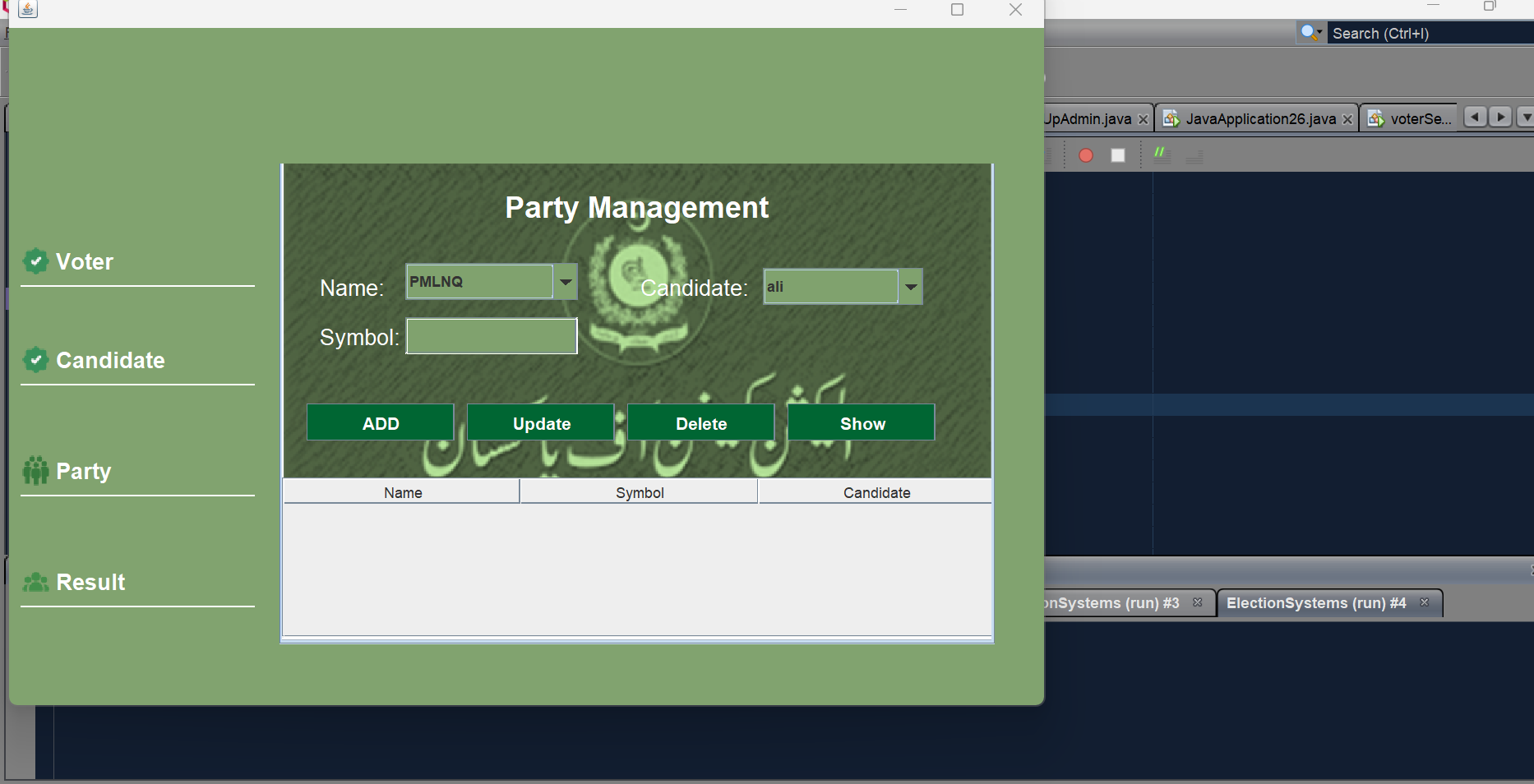Click the Name column header in table
The height and width of the screenshot is (784, 1534).
402,492
